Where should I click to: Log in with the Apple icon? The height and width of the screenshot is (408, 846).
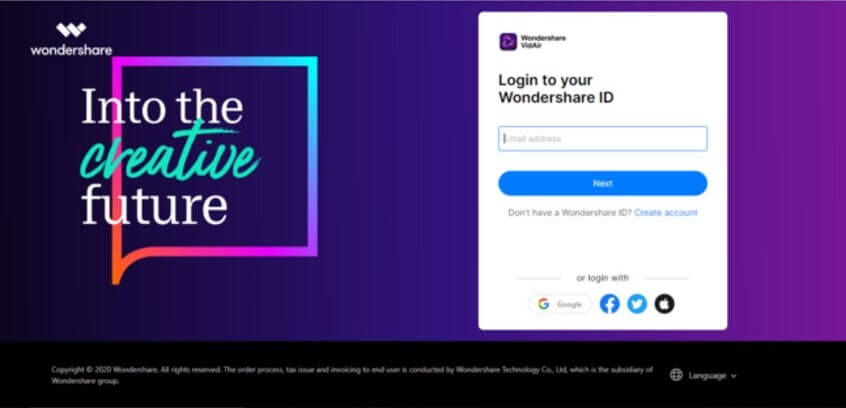point(664,304)
